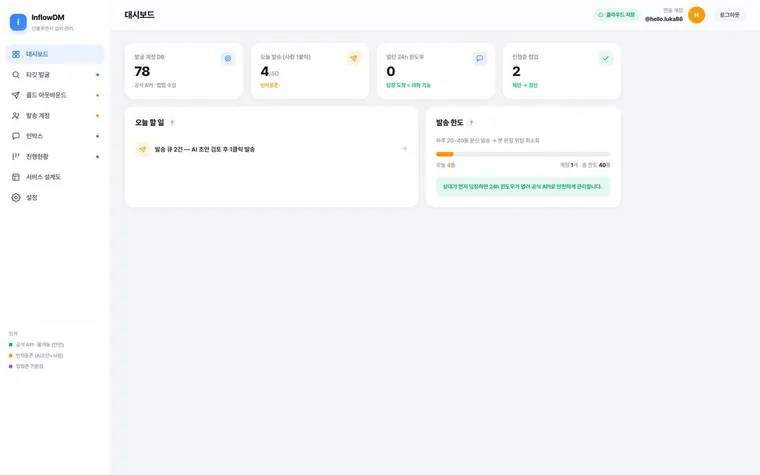This screenshot has width=760, height=475.
Task: Click the InflowDM app name text
Action: (48, 17)
